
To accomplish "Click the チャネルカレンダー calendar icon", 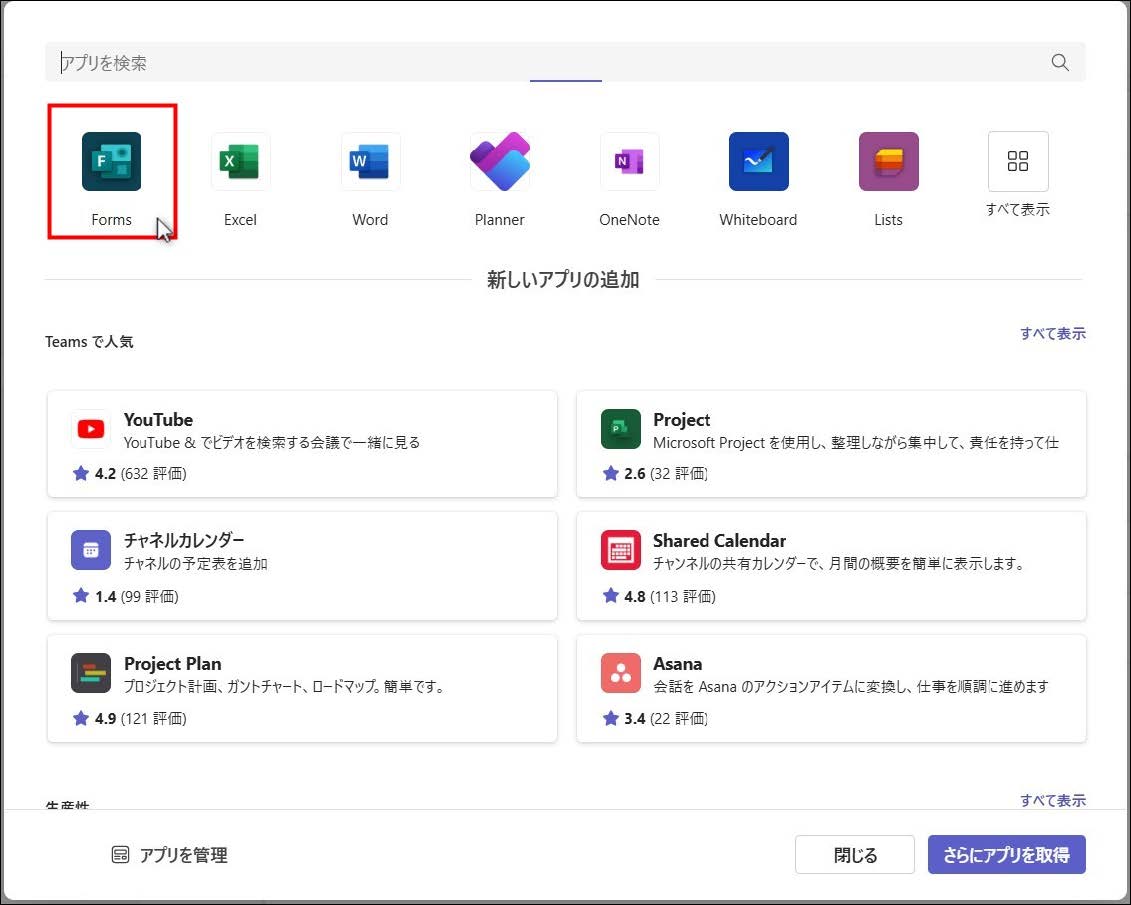I will pos(91,550).
